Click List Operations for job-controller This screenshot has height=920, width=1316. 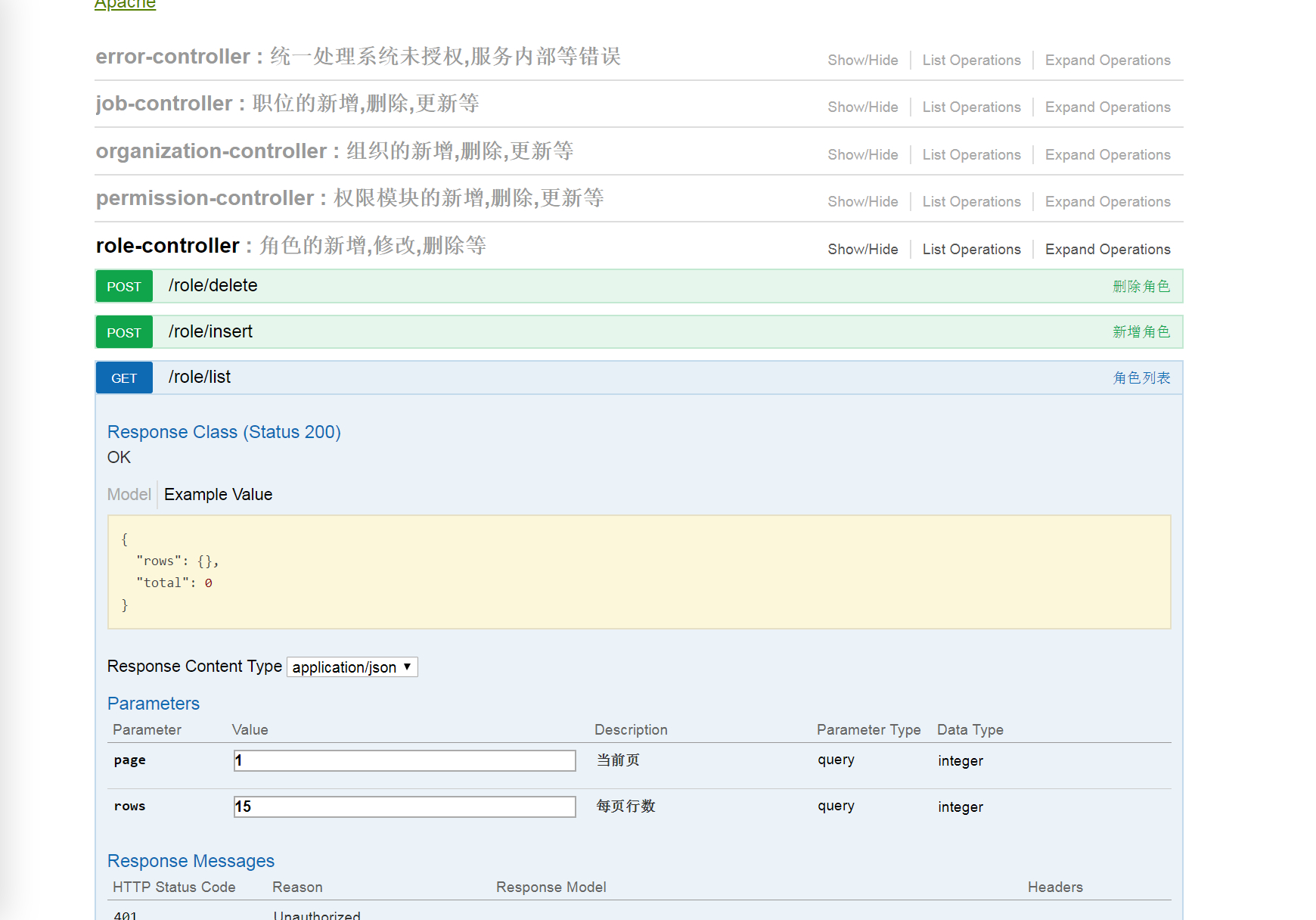point(971,107)
